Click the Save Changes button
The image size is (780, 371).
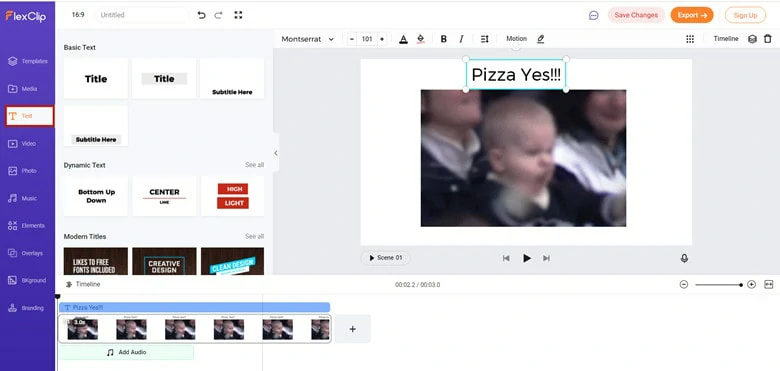636,15
